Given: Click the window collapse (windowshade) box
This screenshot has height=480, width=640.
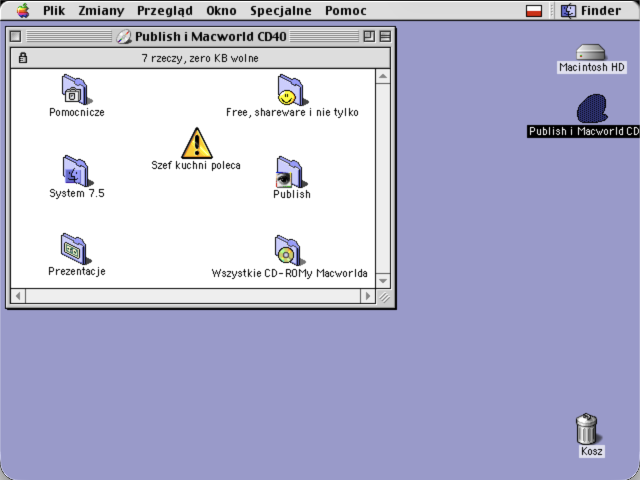Looking at the screenshot, I should pos(385,36).
